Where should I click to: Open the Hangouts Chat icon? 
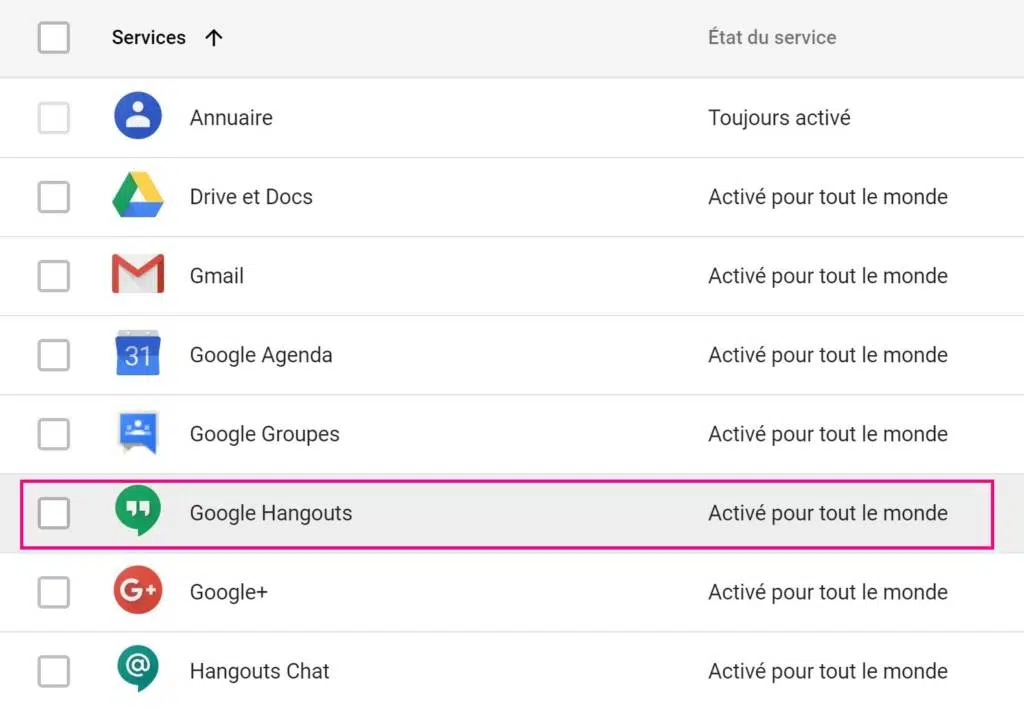(x=138, y=669)
